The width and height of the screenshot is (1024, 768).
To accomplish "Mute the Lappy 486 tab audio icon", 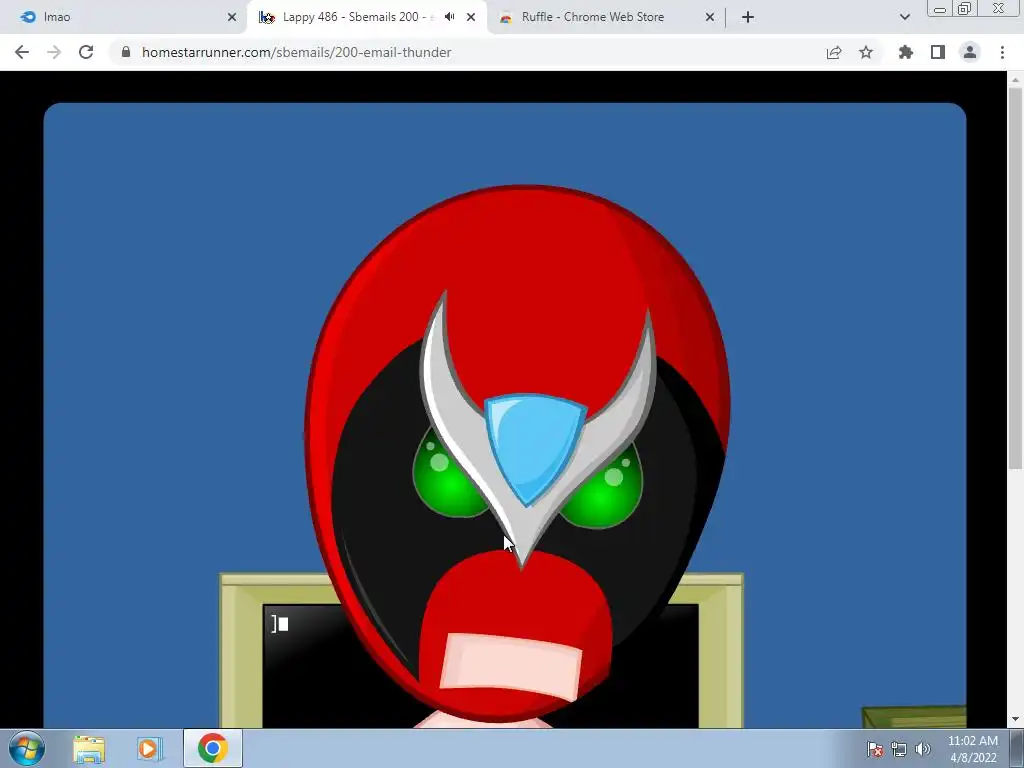I will (449, 17).
